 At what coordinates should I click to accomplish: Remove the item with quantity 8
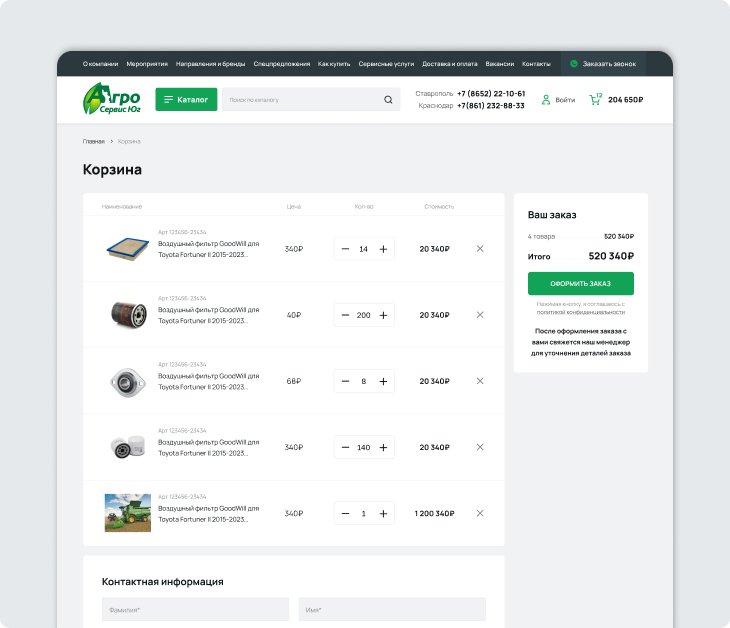coord(480,381)
